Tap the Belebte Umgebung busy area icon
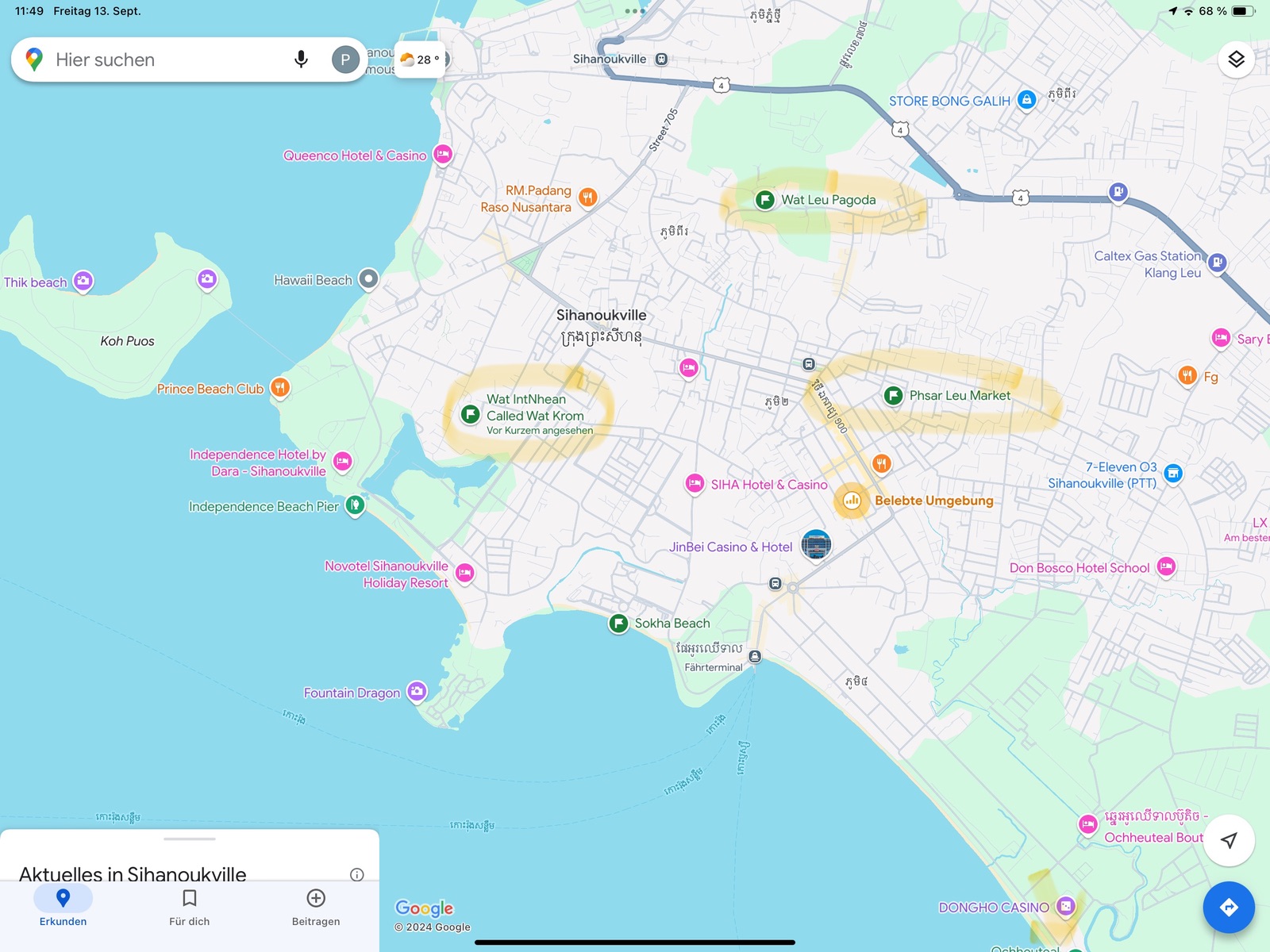This screenshot has width=1270, height=952. point(852,501)
